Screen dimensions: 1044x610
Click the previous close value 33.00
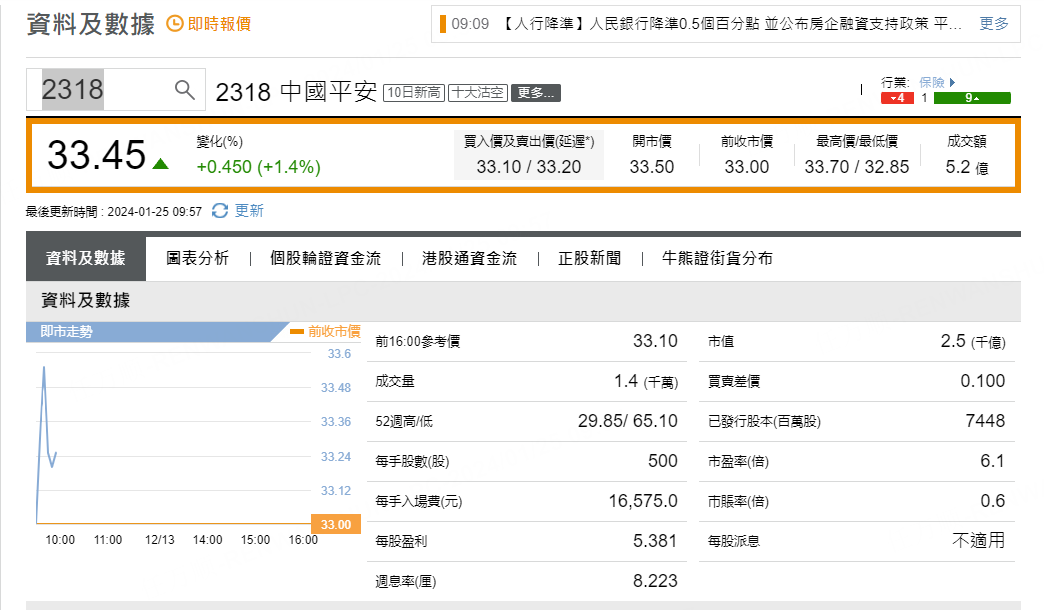pyautogui.click(x=747, y=167)
